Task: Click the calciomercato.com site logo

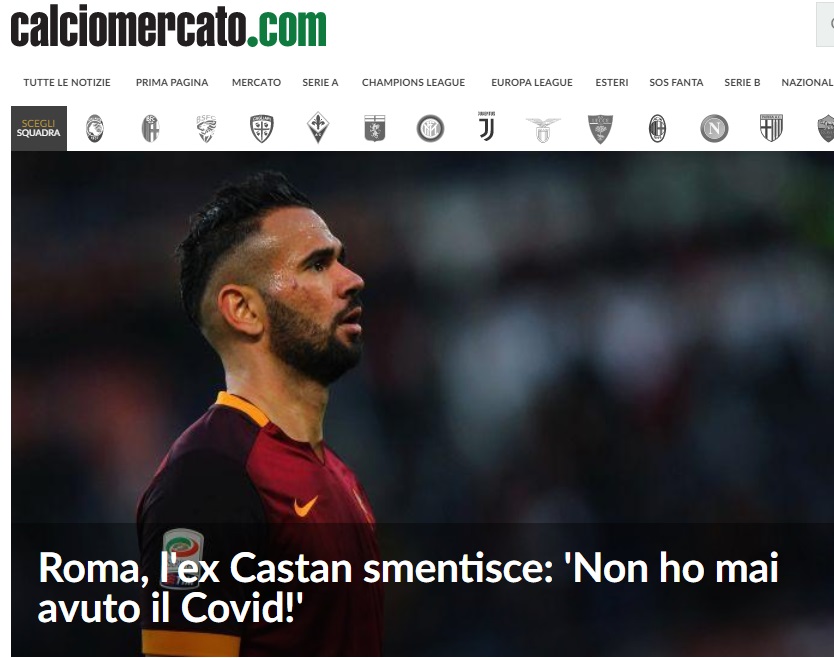Action: point(169,28)
